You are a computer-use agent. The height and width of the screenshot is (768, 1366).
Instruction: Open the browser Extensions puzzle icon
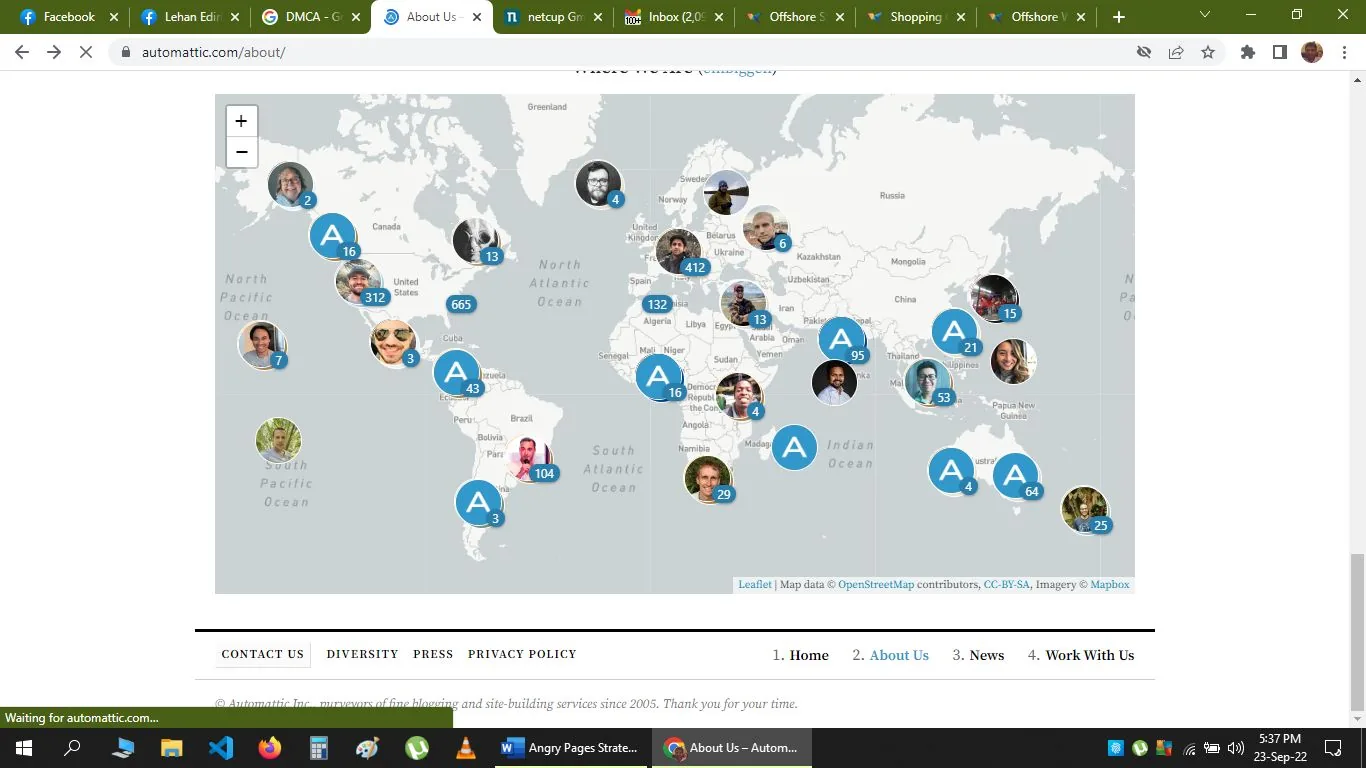pos(1247,51)
